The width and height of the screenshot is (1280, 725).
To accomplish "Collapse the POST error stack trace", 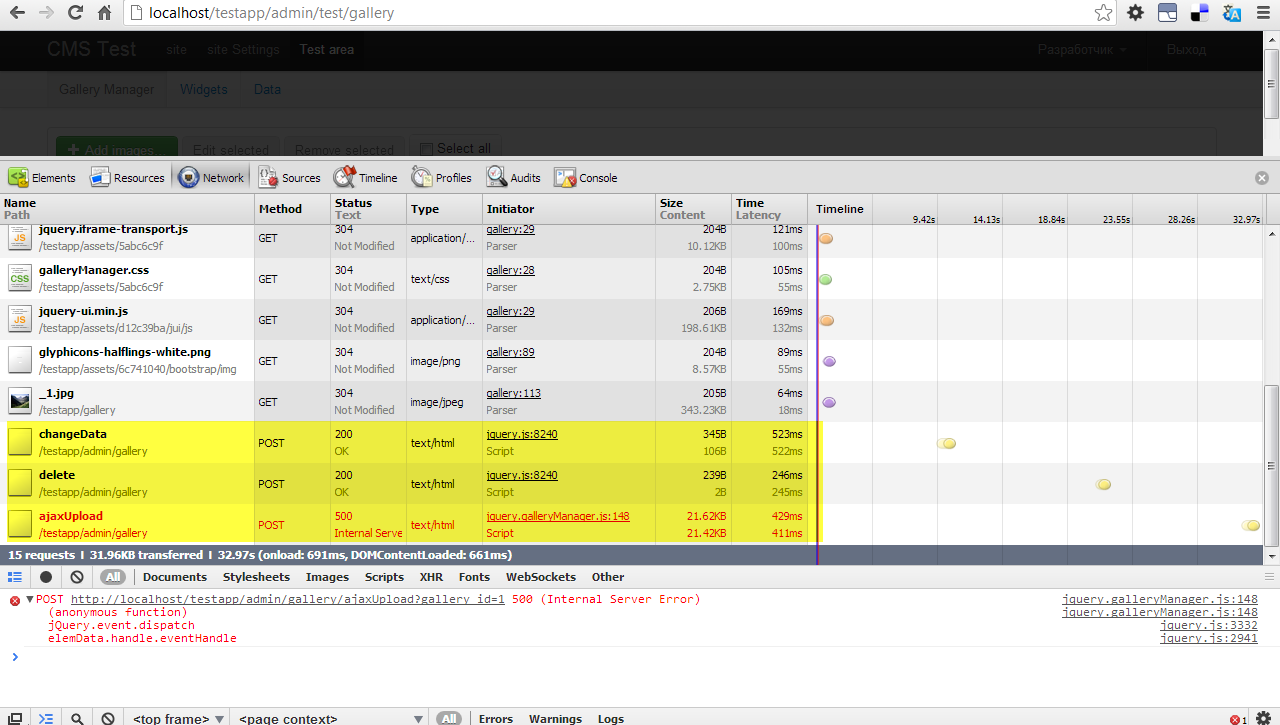I will click(x=29, y=600).
